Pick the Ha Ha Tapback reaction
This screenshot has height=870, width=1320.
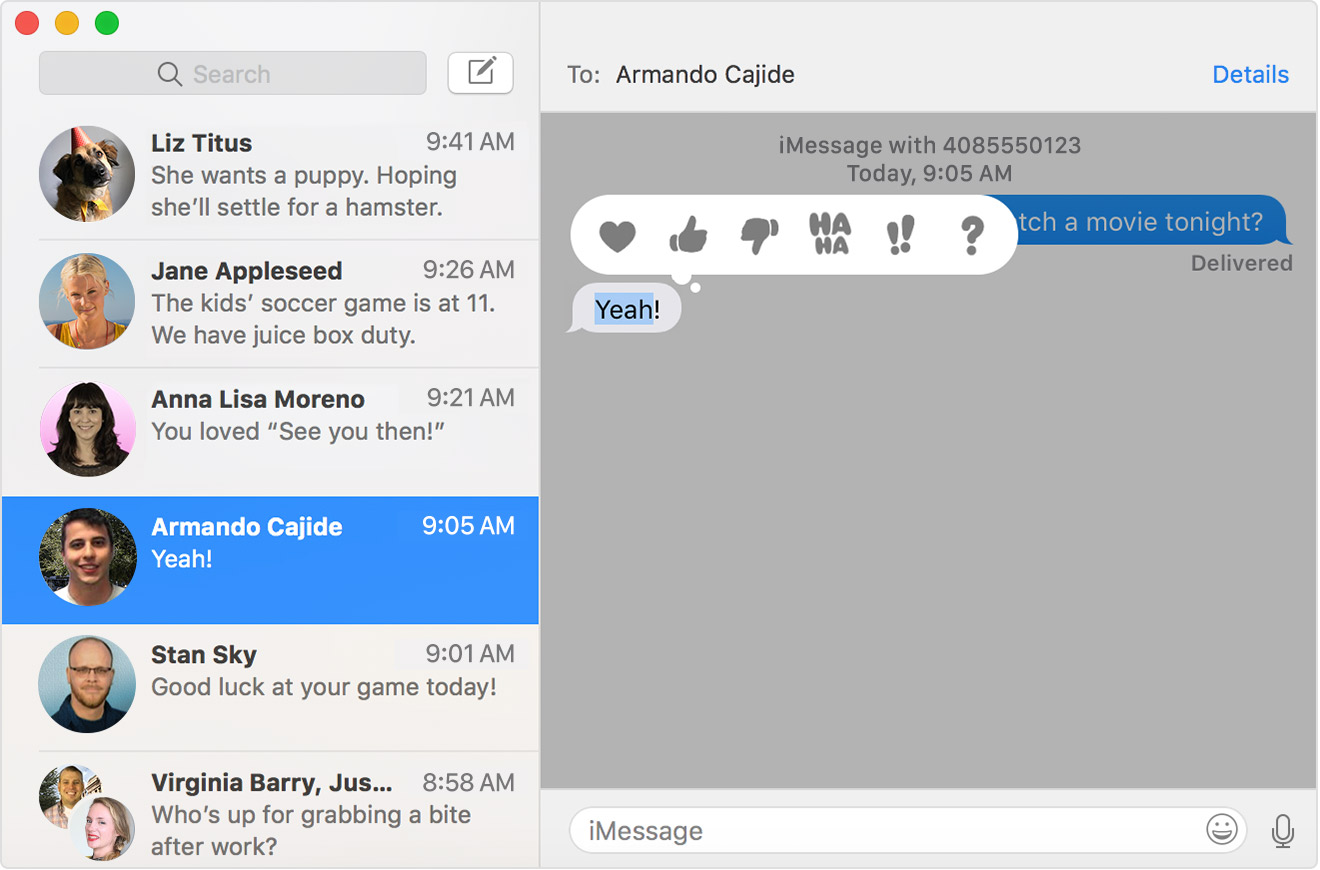click(830, 234)
